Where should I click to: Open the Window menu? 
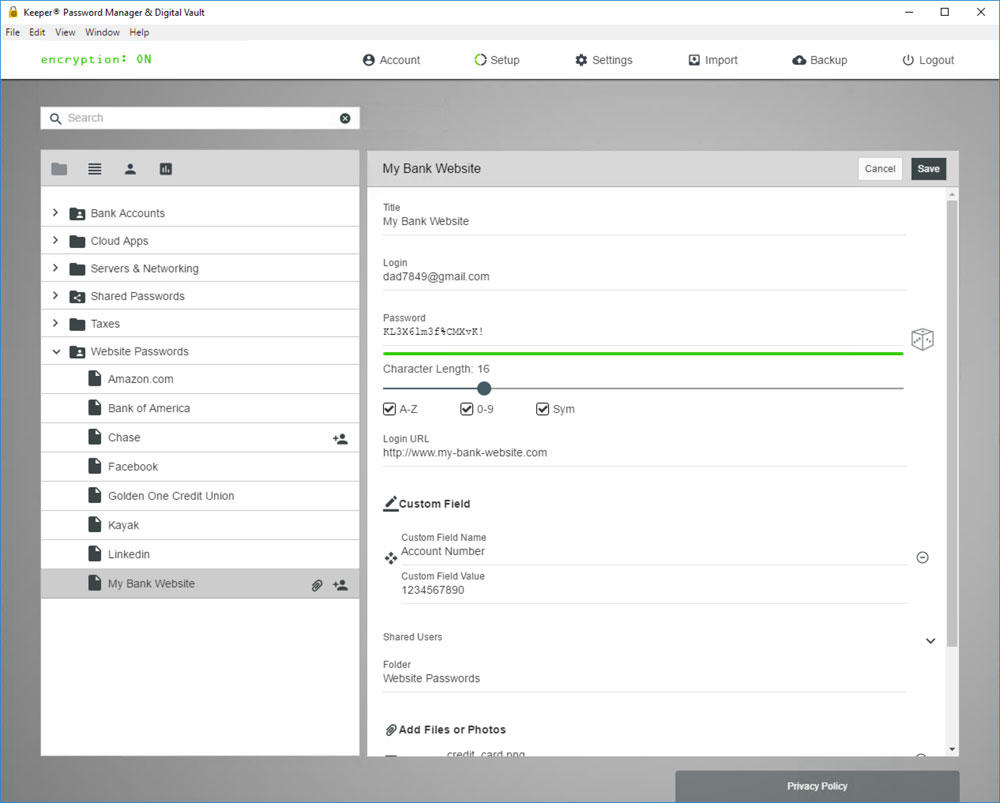(x=102, y=33)
